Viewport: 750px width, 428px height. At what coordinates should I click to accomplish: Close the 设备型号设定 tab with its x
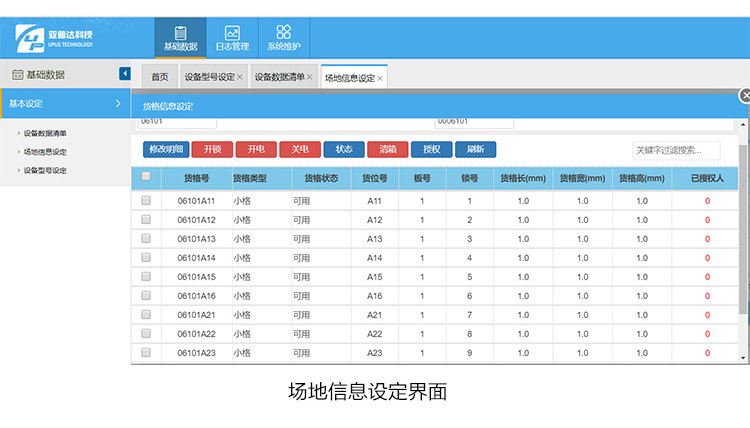pos(240,77)
